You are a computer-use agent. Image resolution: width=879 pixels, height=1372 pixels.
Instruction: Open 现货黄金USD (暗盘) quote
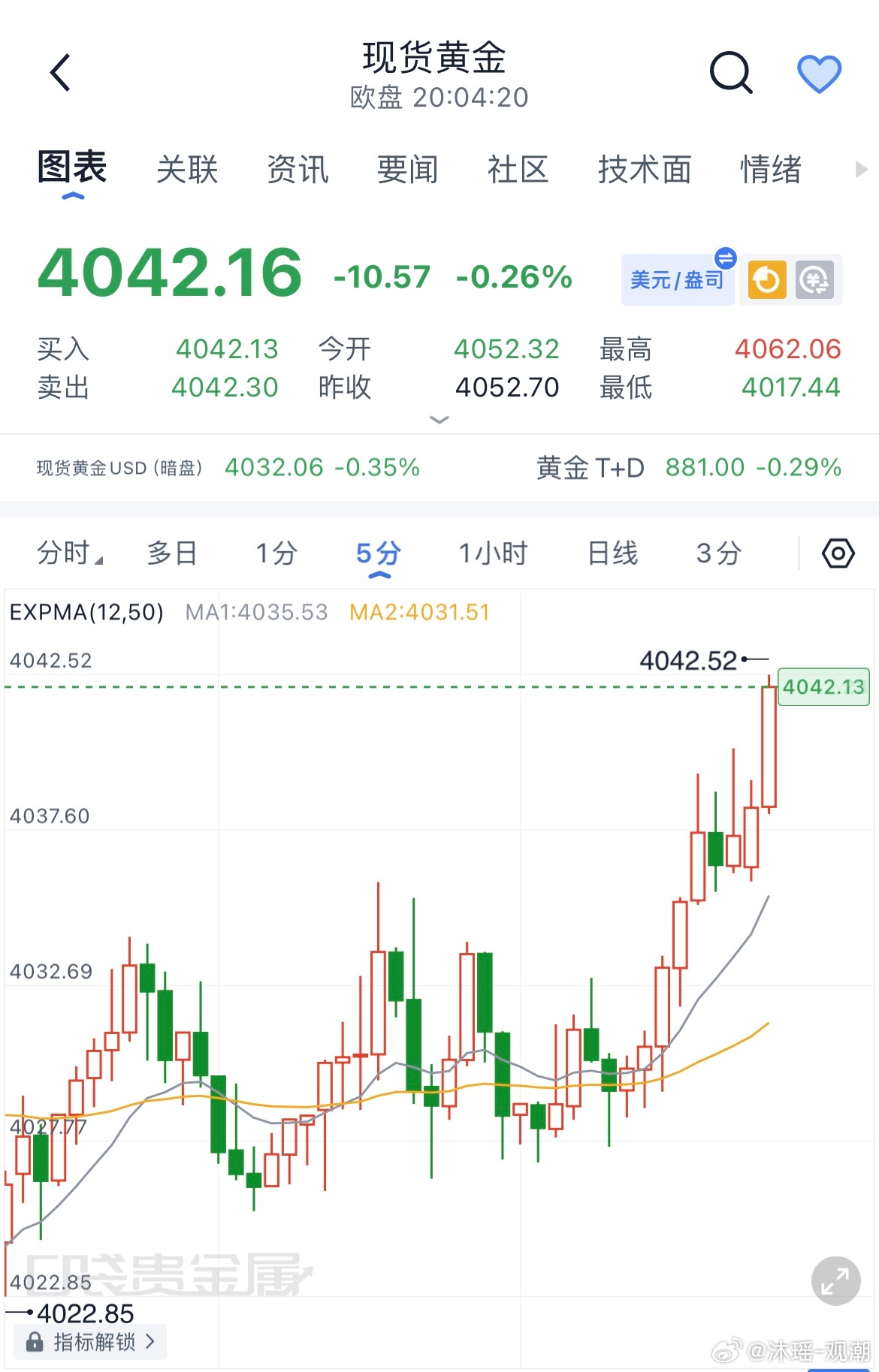coord(228,468)
